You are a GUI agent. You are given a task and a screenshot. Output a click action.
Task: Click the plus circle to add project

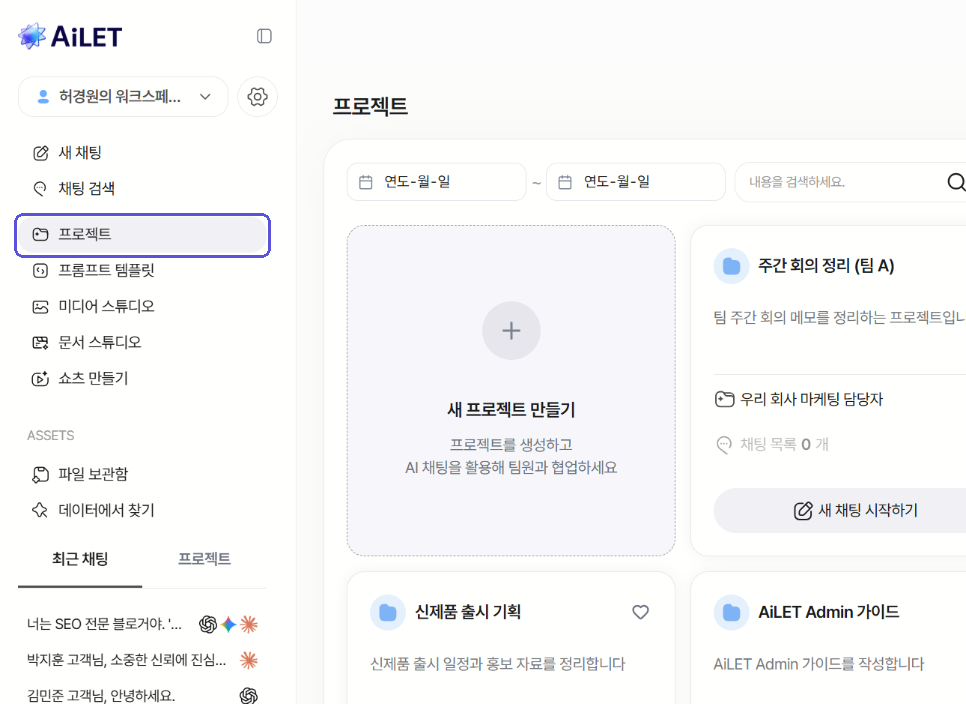(511, 331)
